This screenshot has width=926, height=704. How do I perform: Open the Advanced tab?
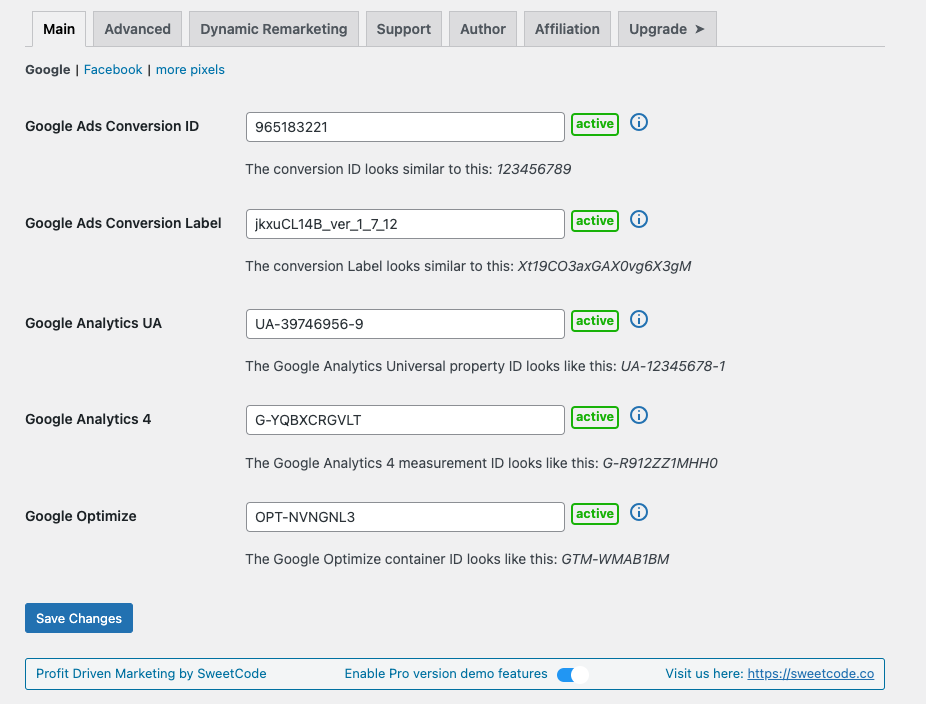[x=138, y=29]
